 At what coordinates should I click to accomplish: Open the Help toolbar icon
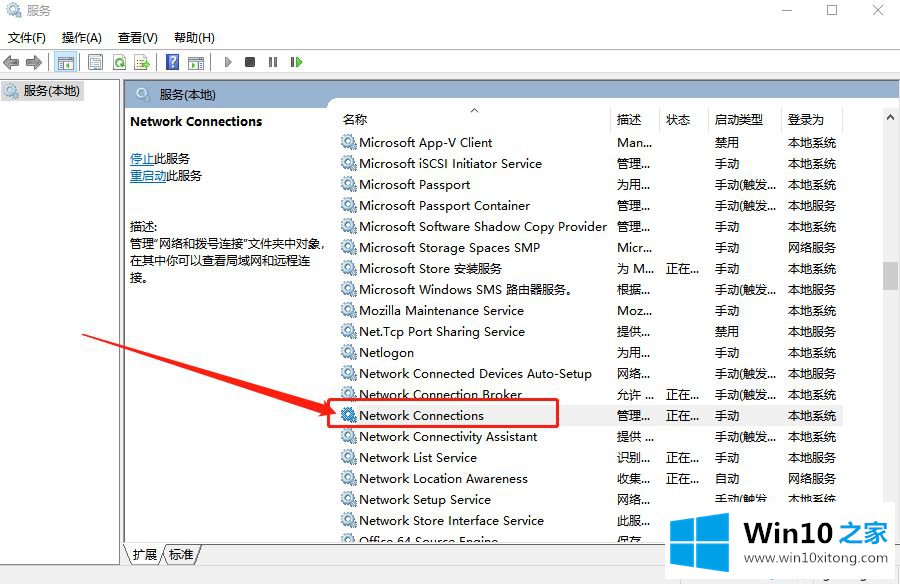pyautogui.click(x=172, y=62)
